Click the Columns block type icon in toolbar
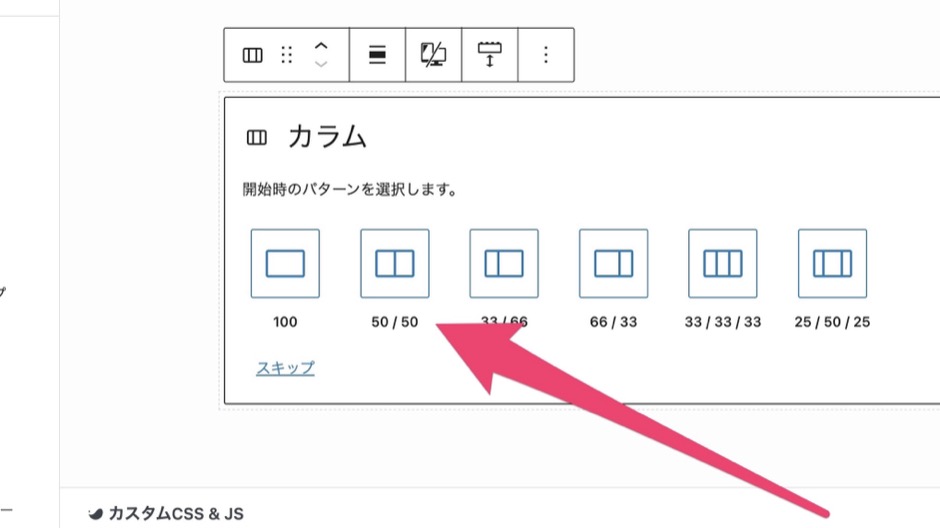 coord(252,55)
